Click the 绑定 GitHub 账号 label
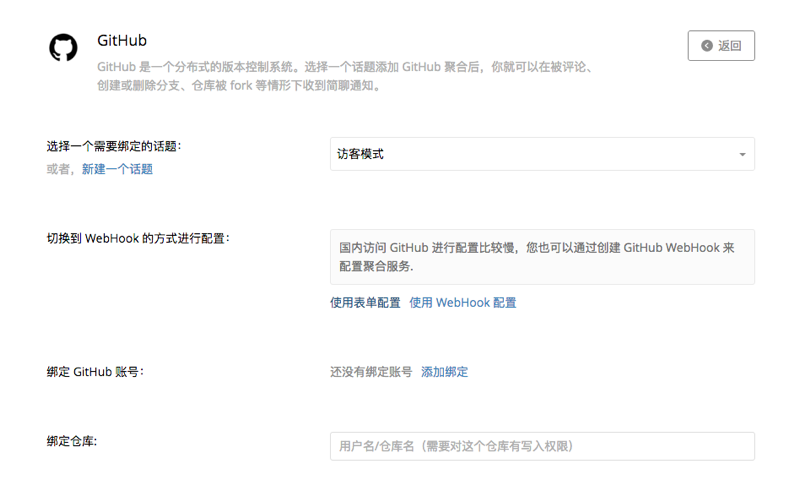The height and width of the screenshot is (486, 800). pos(95,372)
